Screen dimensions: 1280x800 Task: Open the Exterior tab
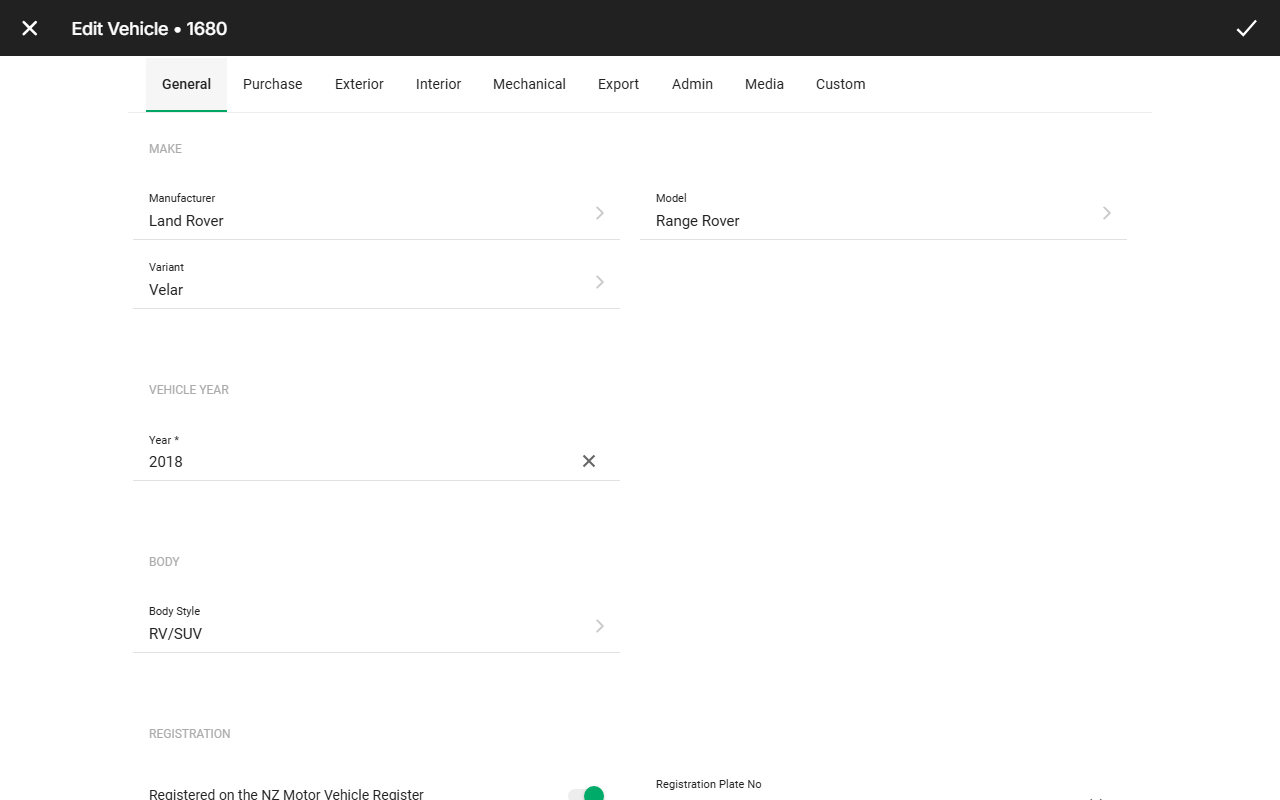(x=359, y=84)
